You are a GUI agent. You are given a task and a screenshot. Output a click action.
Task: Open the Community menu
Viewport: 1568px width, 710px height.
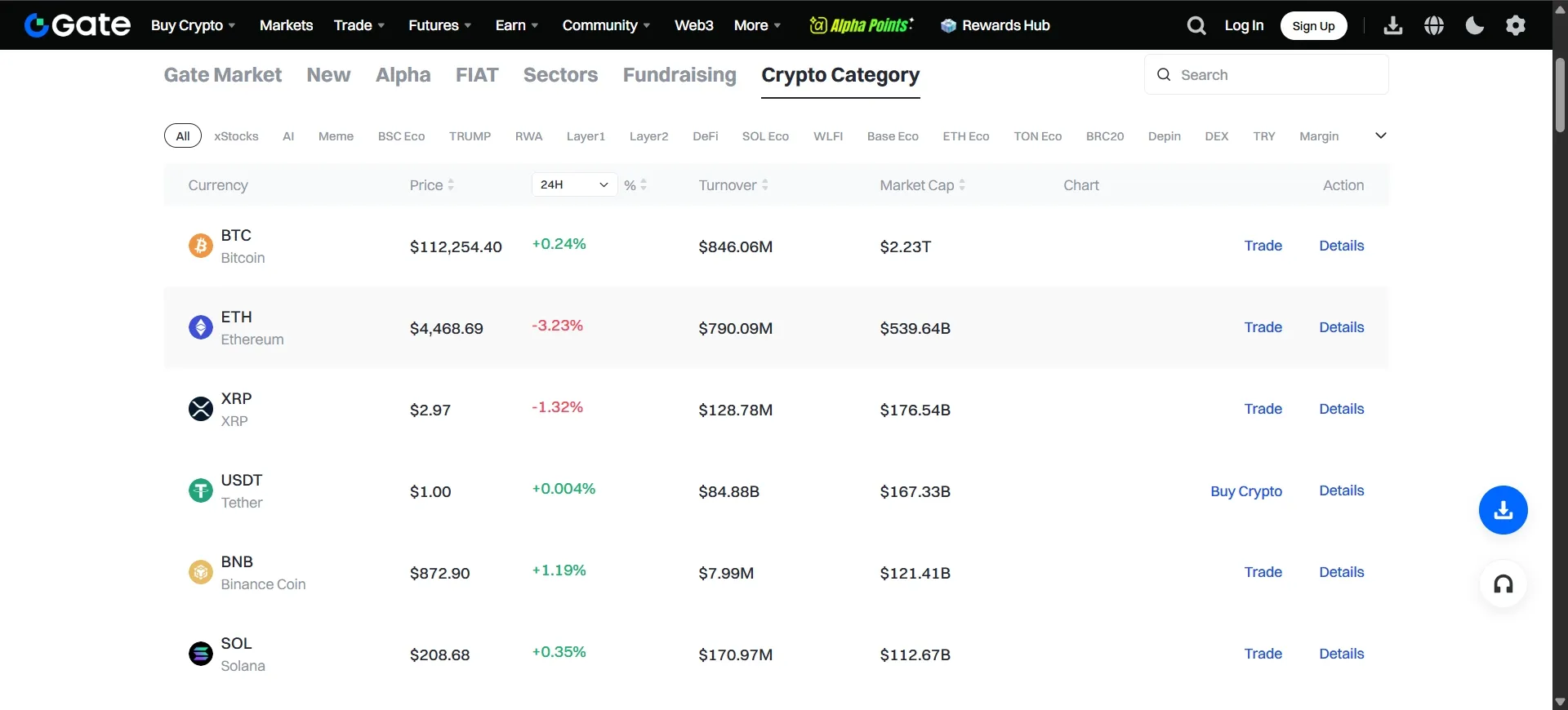607,25
